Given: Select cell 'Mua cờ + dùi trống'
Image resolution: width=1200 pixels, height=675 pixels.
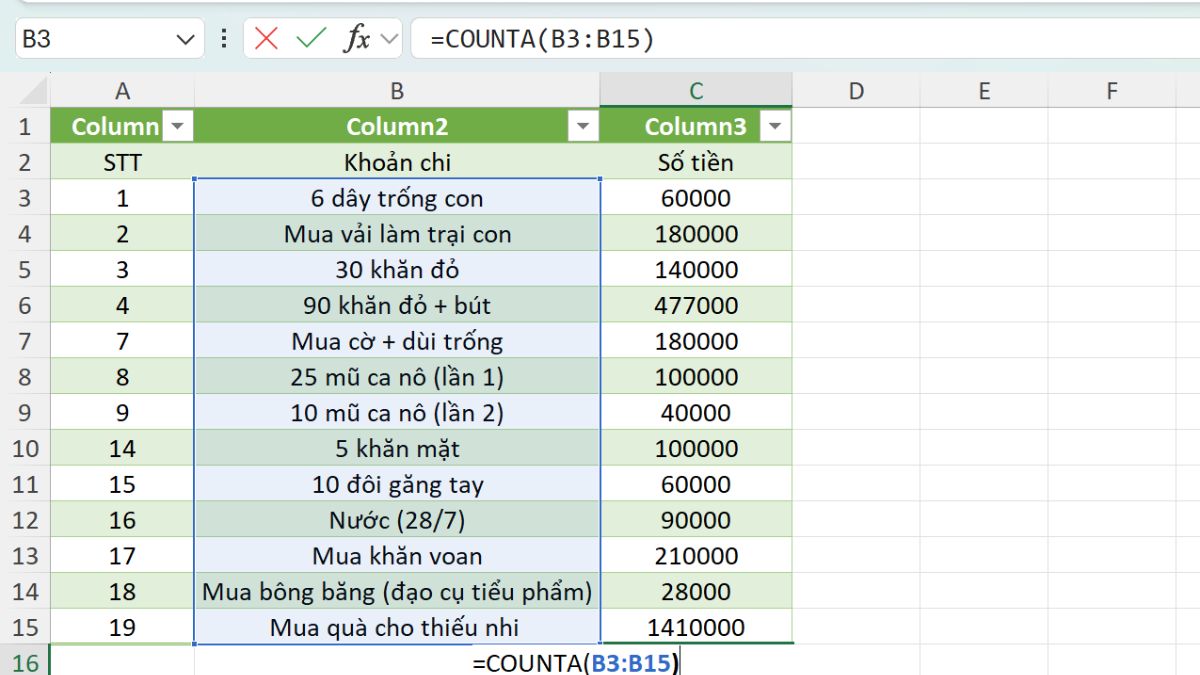Looking at the screenshot, I should coord(397,341).
